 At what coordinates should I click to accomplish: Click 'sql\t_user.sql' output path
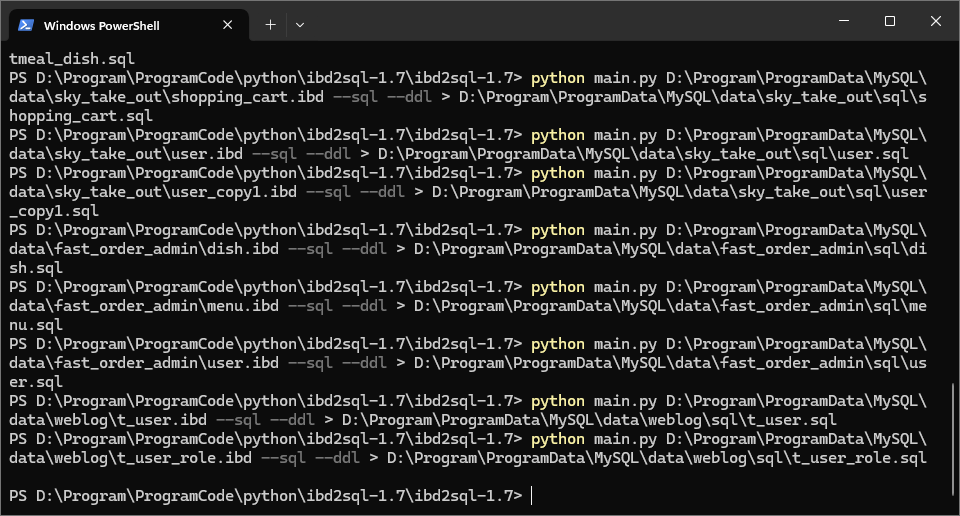tap(773, 420)
